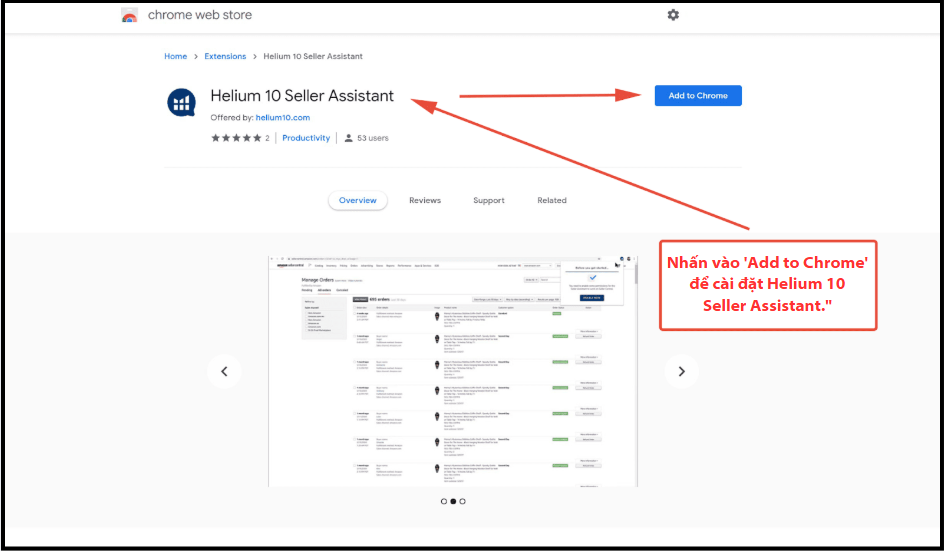The width and height of the screenshot is (944, 551).
Task: Select the first carousel dot indicator
Action: click(x=443, y=501)
